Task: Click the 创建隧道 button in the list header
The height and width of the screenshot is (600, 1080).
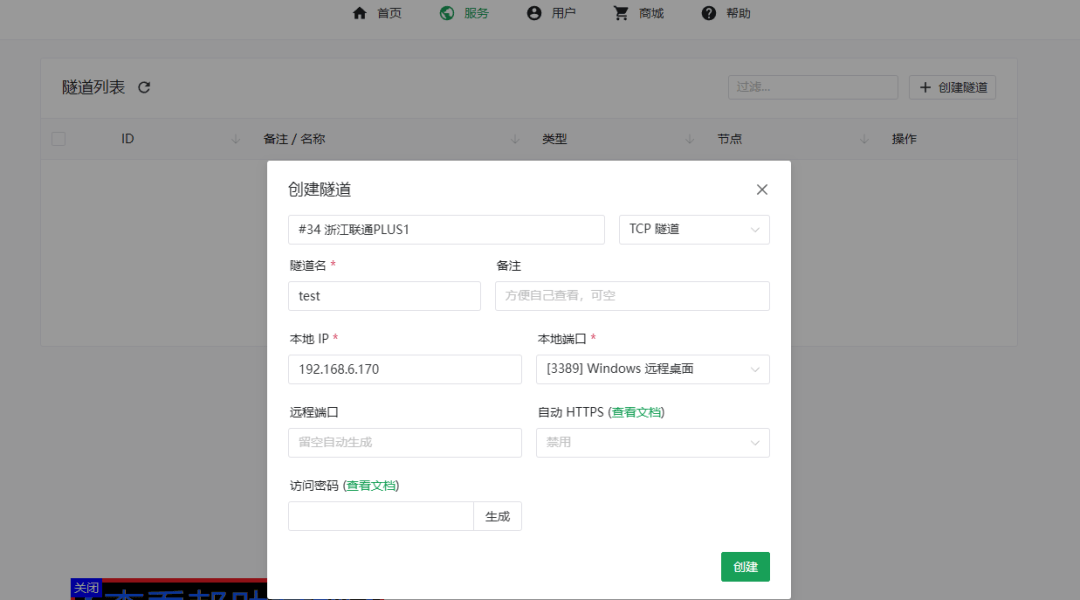Action: click(x=953, y=87)
